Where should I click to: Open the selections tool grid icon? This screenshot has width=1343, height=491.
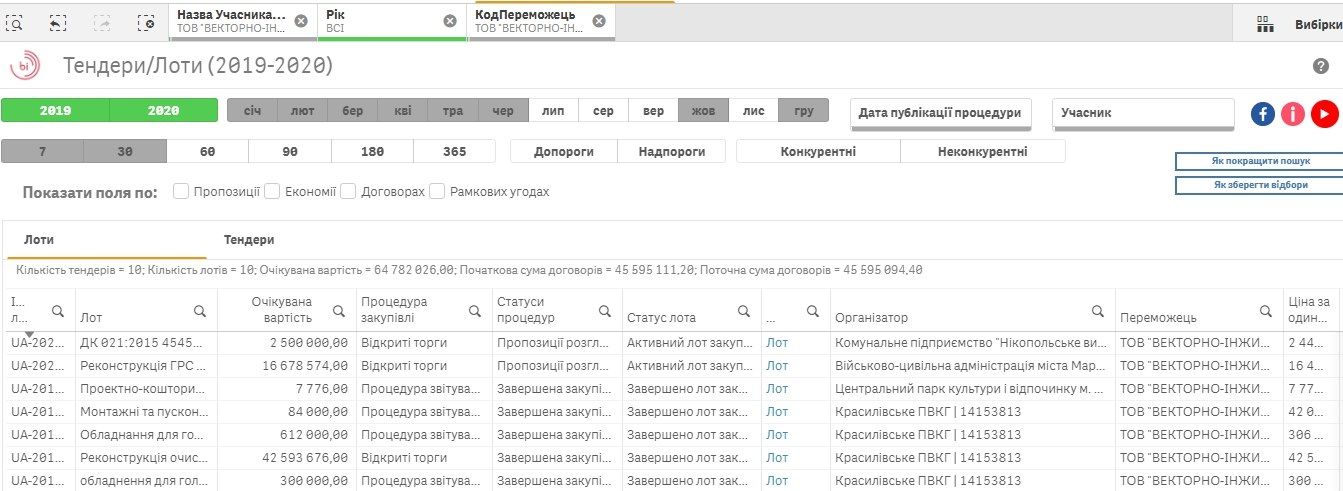click(1266, 24)
